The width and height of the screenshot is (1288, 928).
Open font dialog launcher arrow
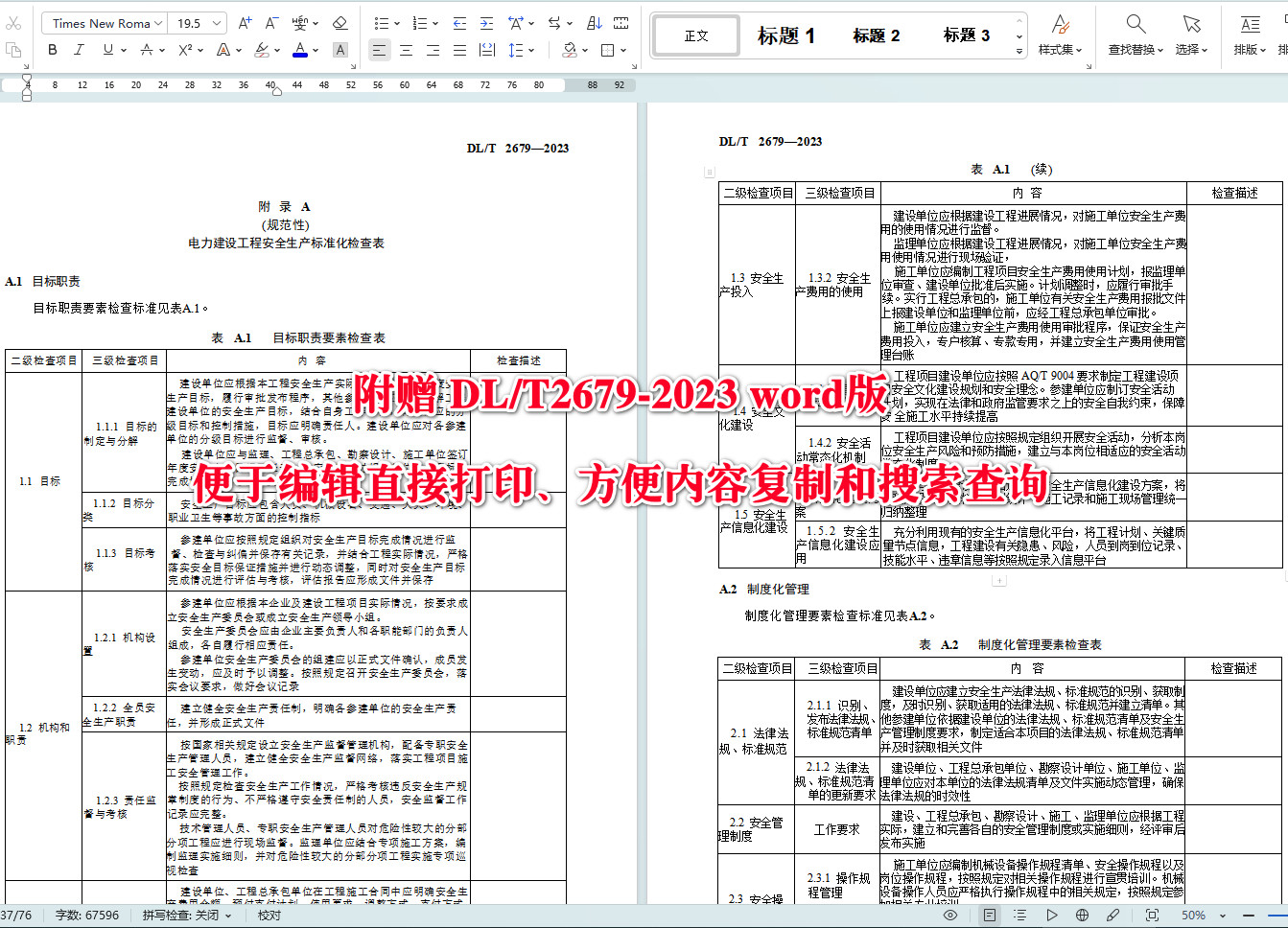354,66
